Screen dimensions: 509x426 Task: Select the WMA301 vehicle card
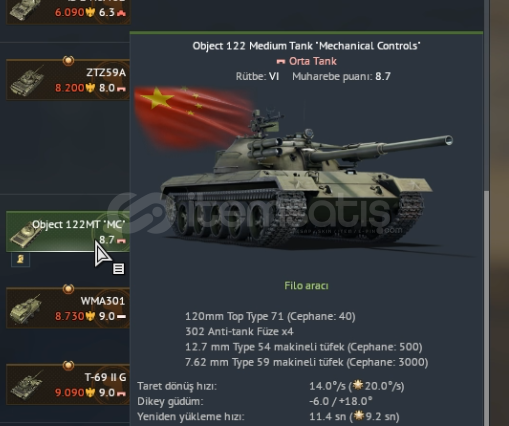(x=68, y=308)
